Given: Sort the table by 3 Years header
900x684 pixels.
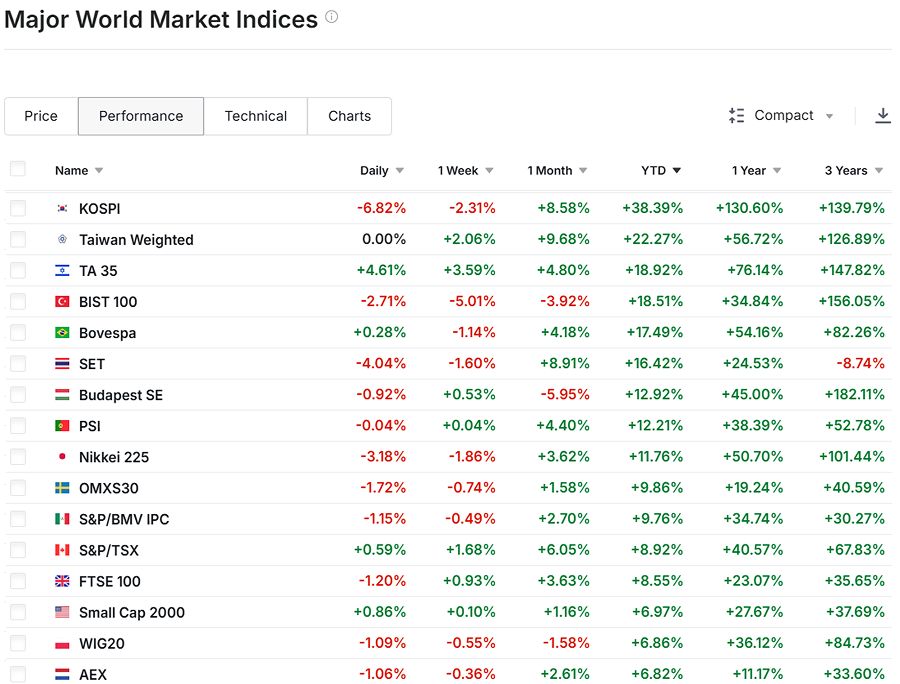Looking at the screenshot, I should tap(846, 171).
